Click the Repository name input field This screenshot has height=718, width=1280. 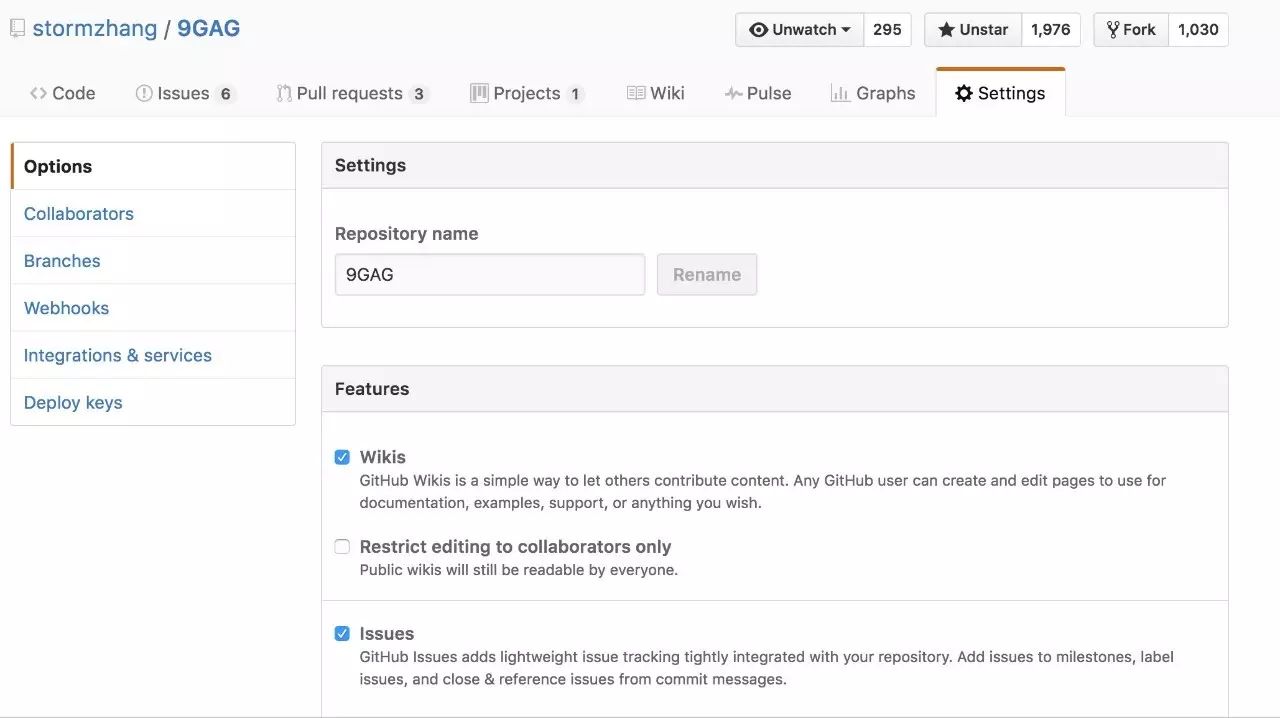coord(490,274)
